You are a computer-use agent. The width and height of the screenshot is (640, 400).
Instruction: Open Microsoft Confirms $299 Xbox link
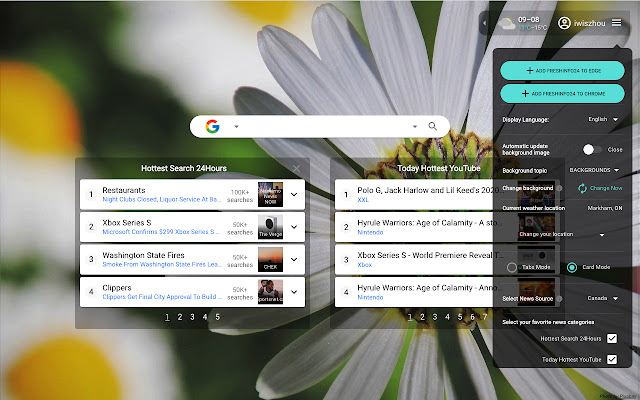pos(162,232)
